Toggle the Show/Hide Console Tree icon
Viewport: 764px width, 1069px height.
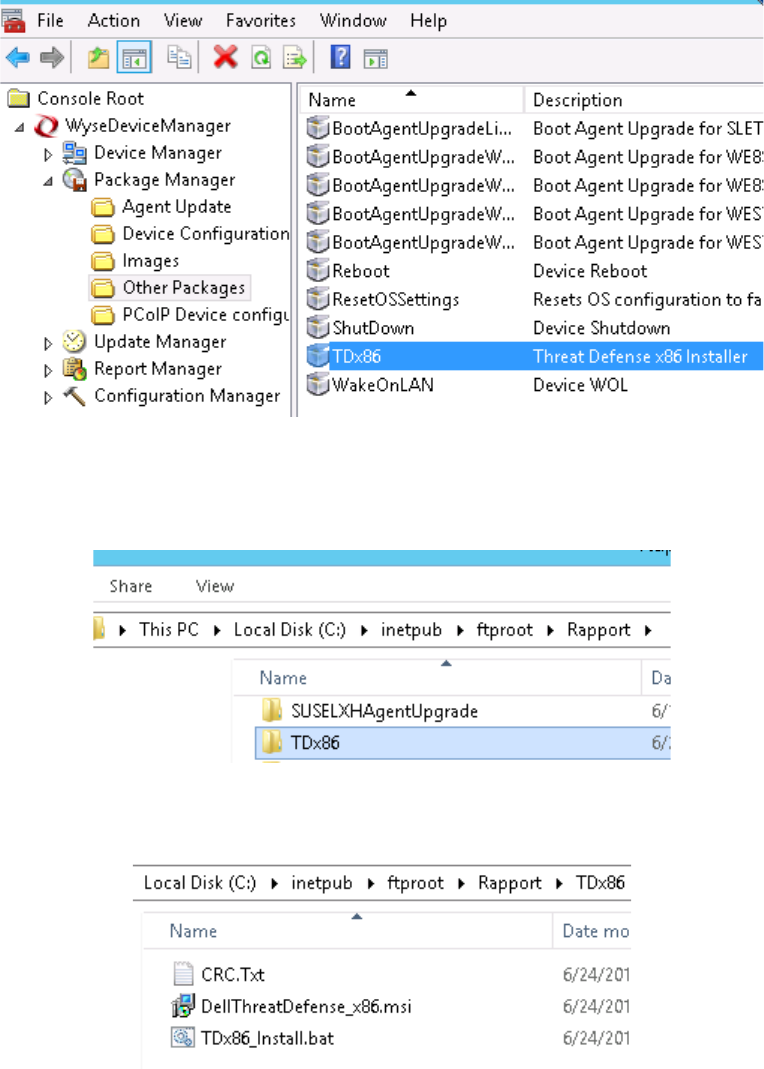(x=134, y=58)
